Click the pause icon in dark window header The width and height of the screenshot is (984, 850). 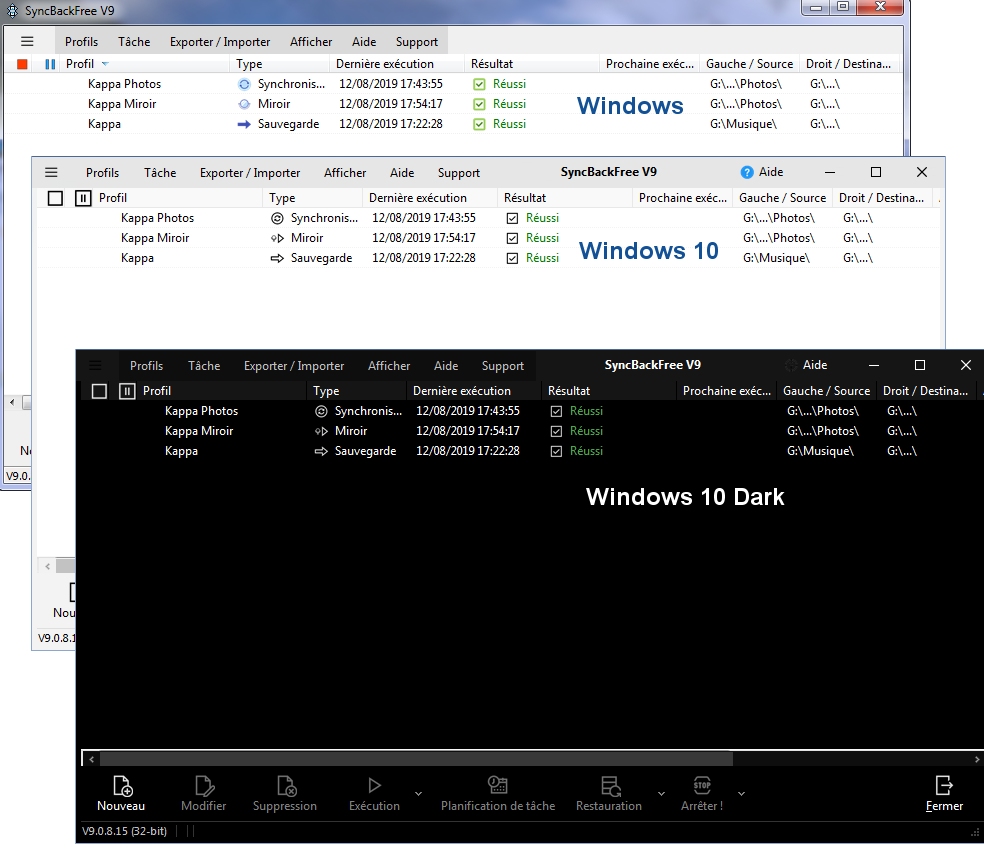pyautogui.click(x=127, y=391)
